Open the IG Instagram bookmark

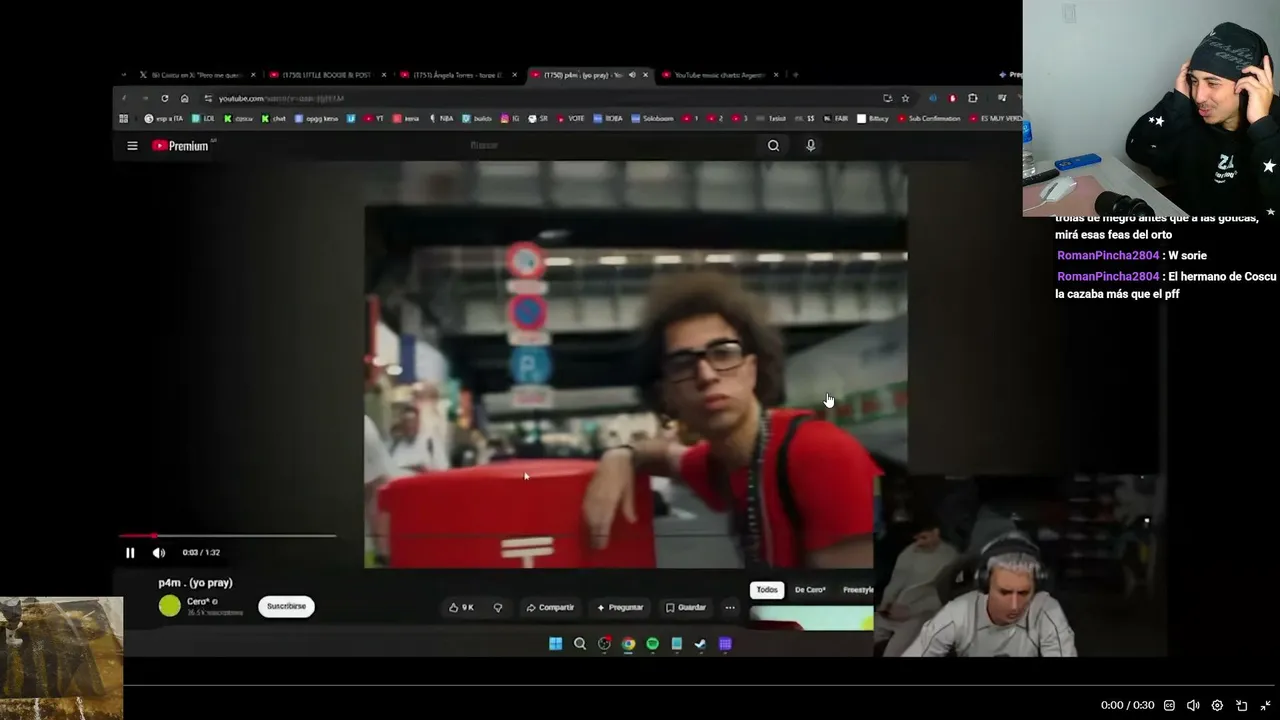[510, 118]
